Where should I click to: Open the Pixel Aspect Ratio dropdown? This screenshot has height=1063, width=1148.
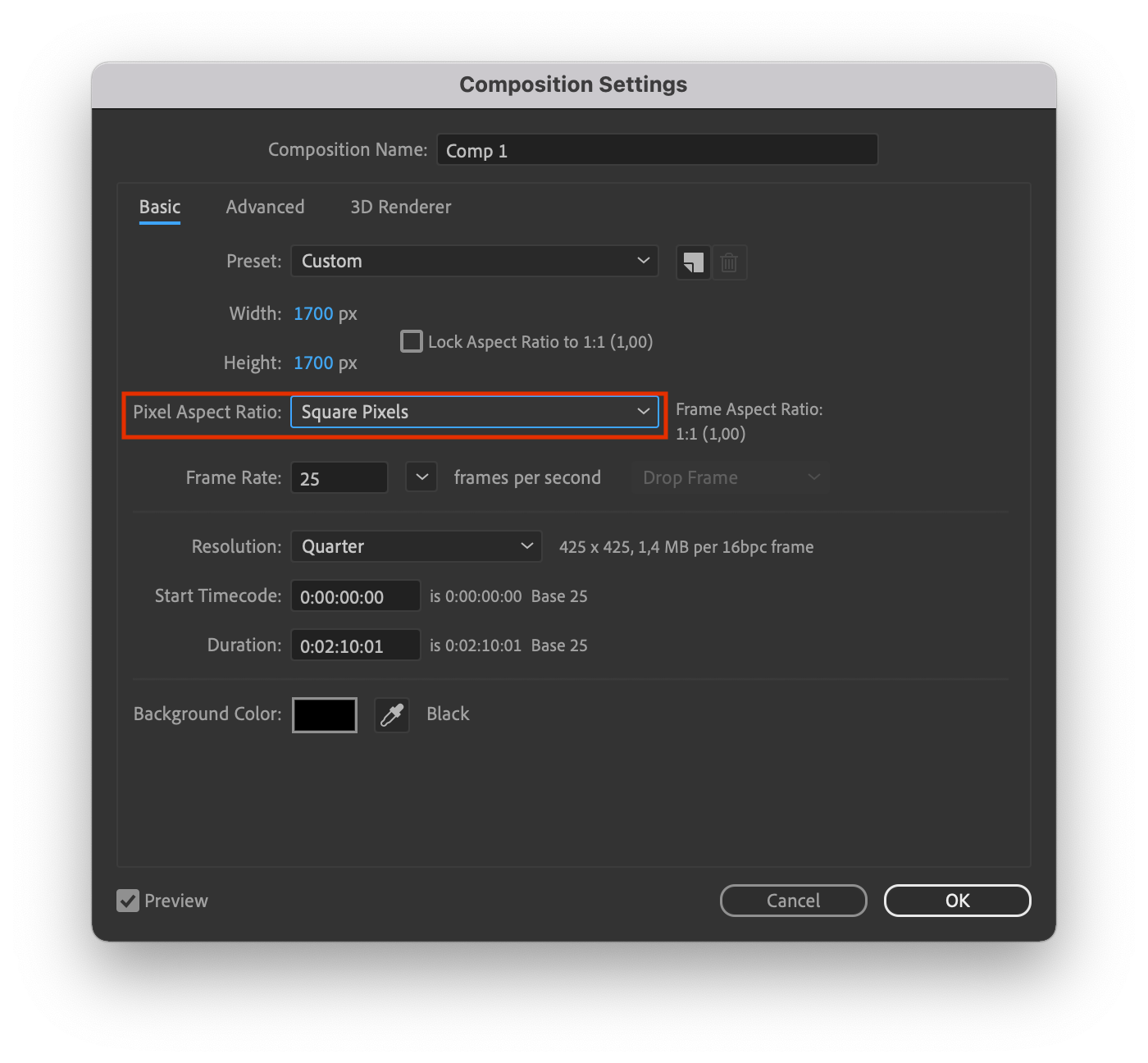(x=476, y=412)
